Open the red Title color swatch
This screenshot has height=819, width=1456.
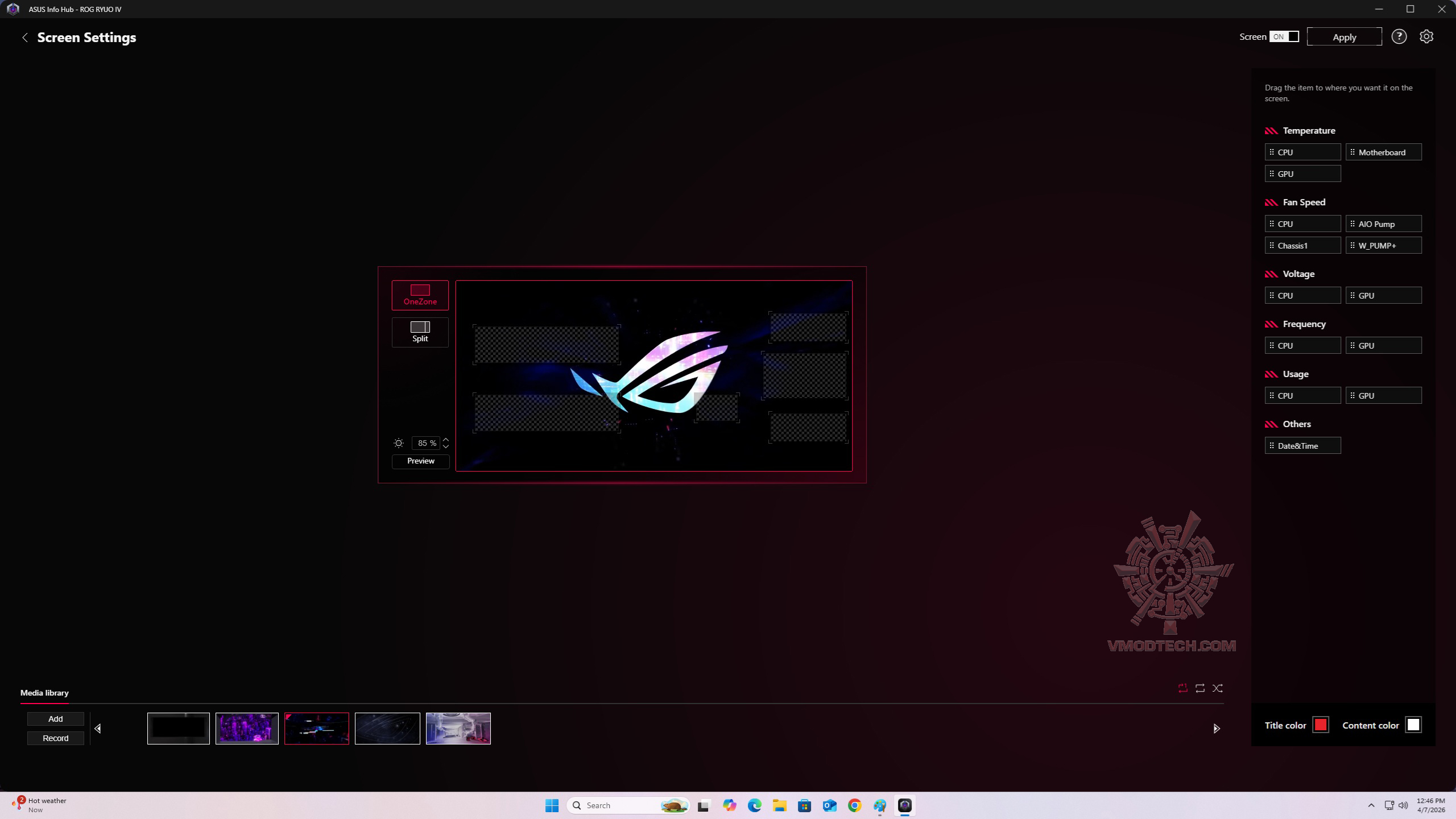(1320, 725)
